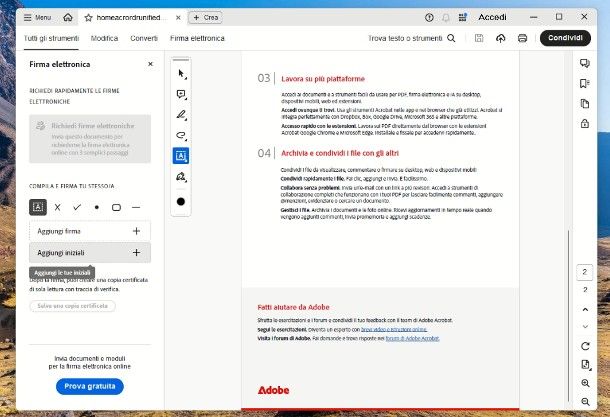Click the current page number box
Image resolution: width=610 pixels, height=417 pixels.
coord(585,272)
